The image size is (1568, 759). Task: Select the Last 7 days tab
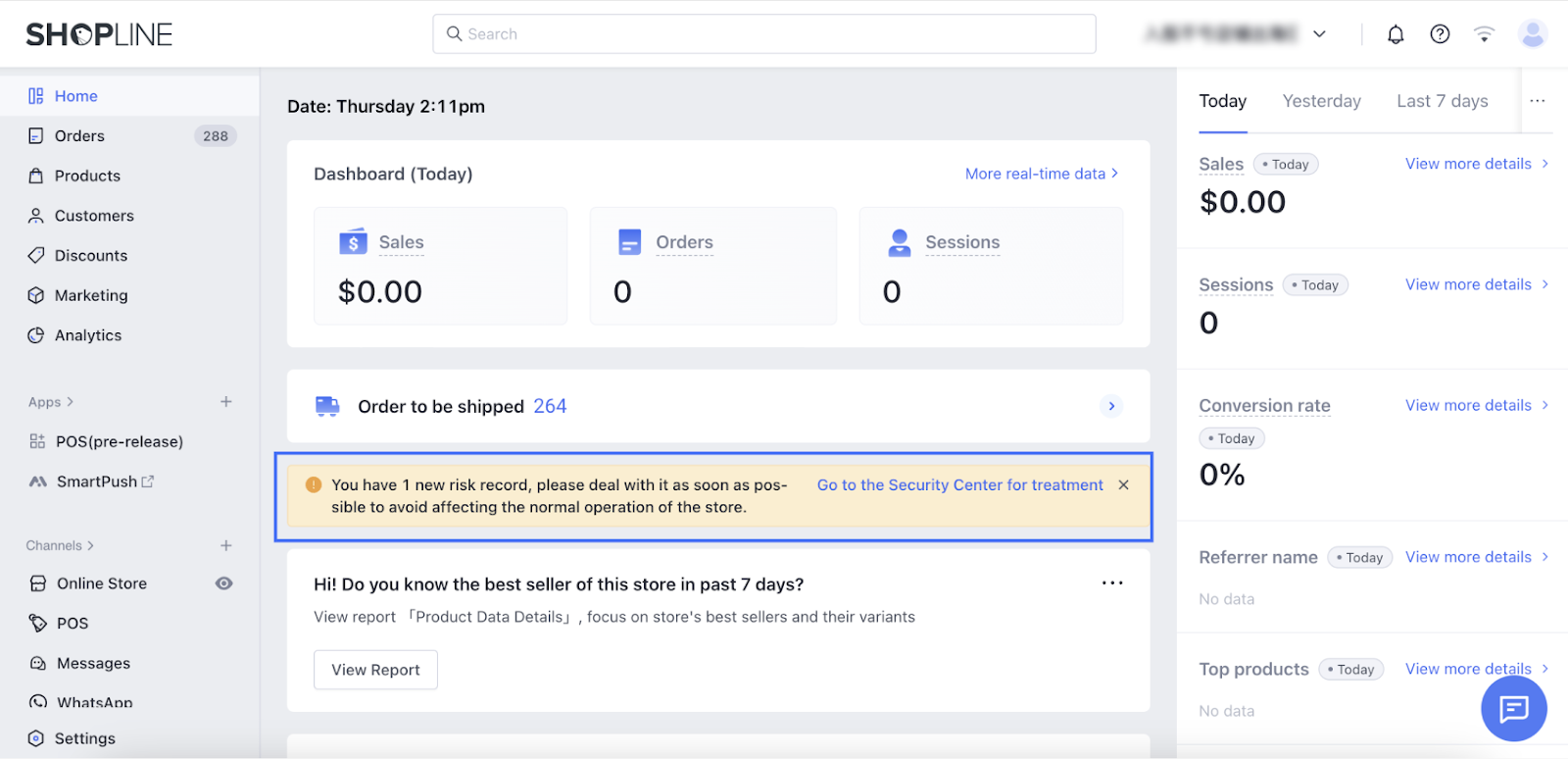[1442, 101]
